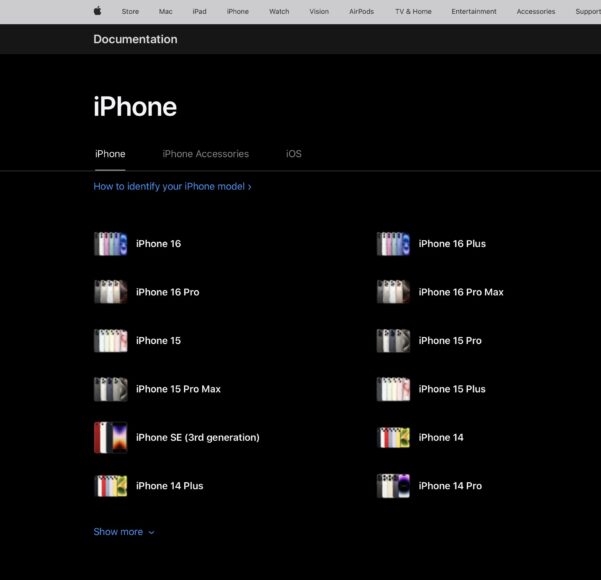This screenshot has width=601, height=580.
Task: Click the iPhone 14 product image
Action: coord(393,437)
